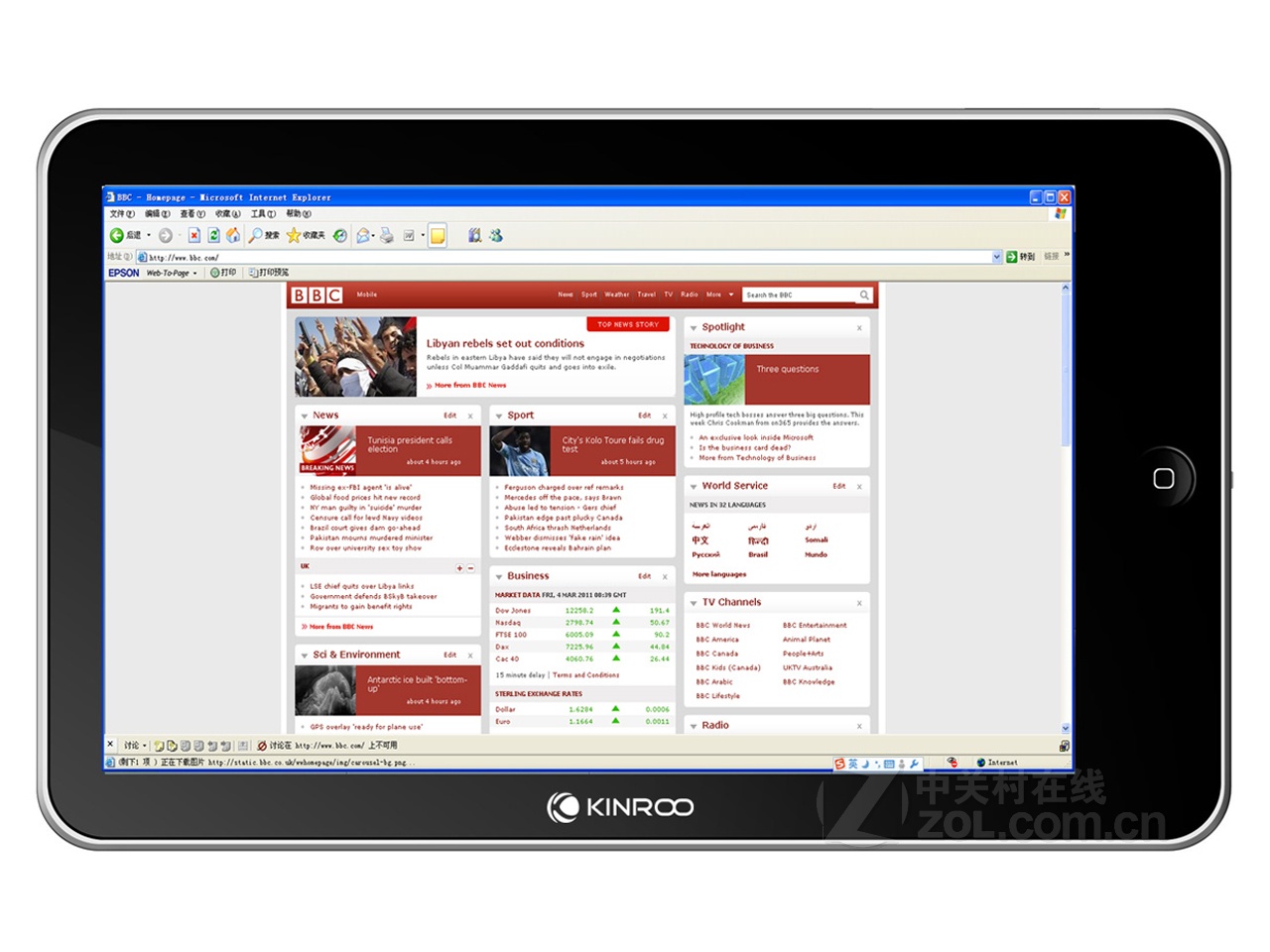1270x952 pixels.
Task: Go to BBC Travel section
Action: [x=646, y=295]
